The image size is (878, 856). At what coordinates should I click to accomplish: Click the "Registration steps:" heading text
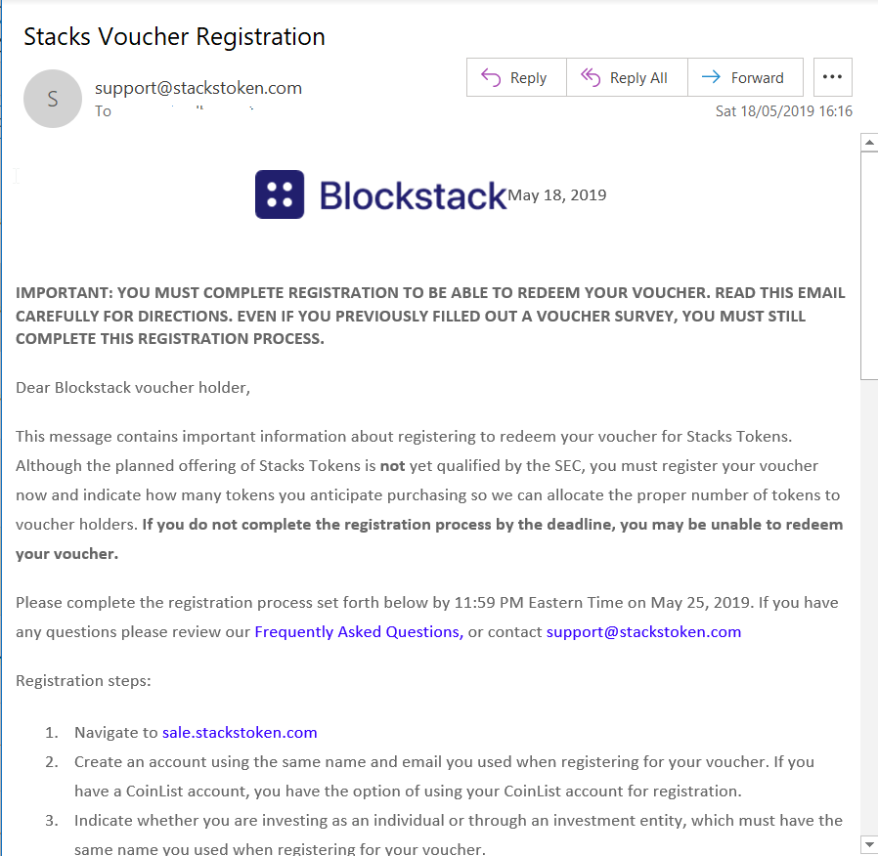(83, 681)
